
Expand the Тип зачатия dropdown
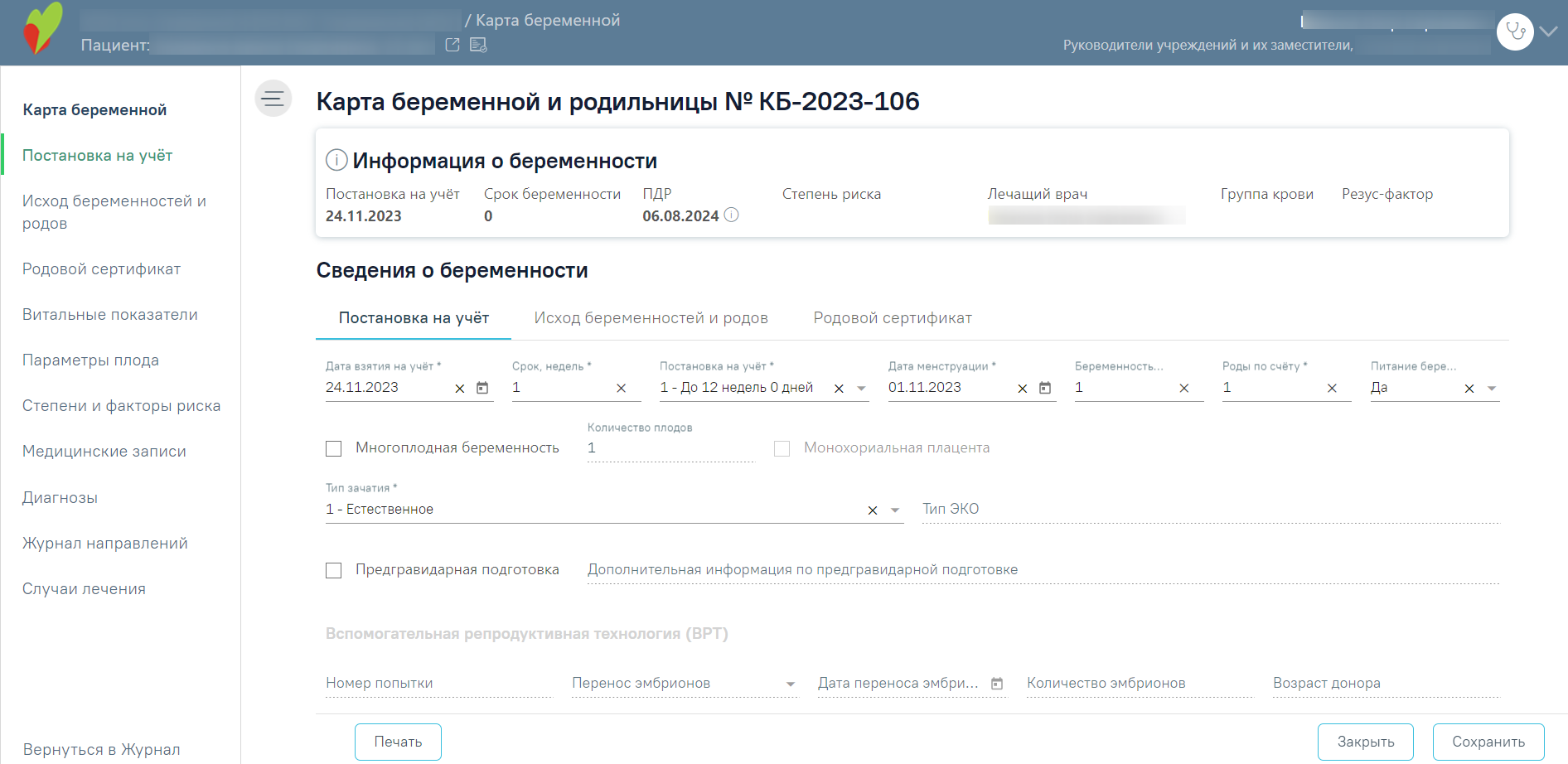click(x=895, y=510)
